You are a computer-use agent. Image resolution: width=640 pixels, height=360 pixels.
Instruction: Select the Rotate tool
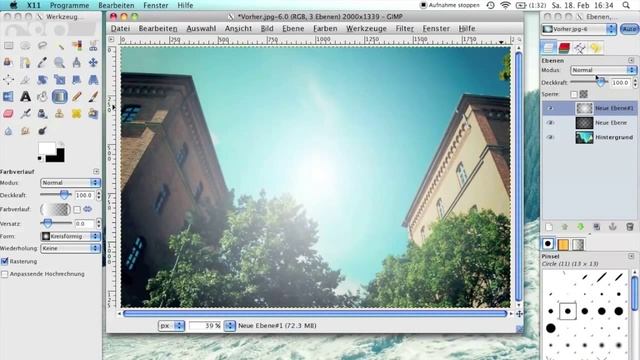pos(42,80)
